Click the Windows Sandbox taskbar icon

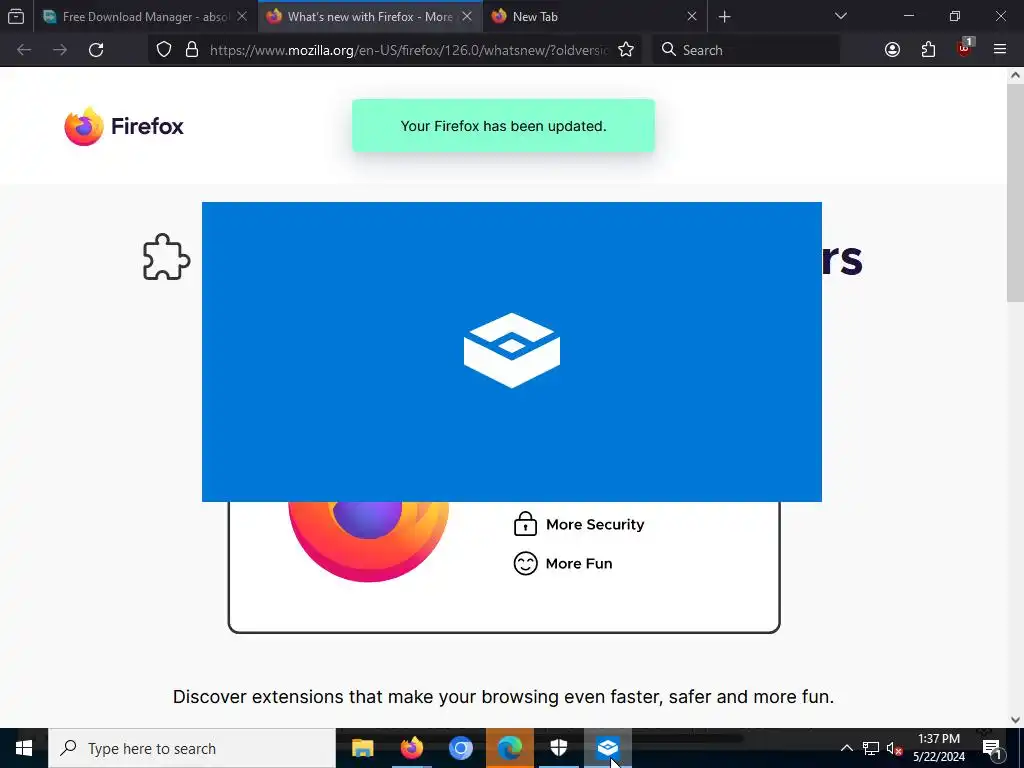[608, 748]
